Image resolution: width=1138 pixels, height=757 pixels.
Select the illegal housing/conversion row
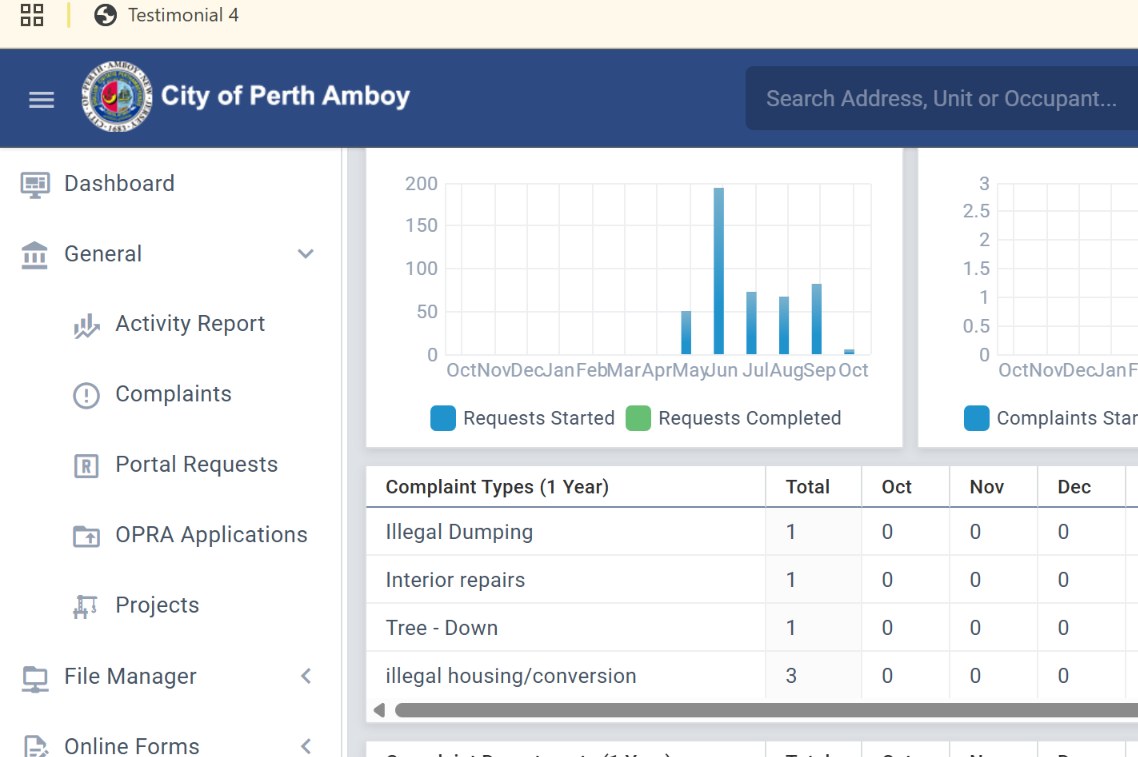click(x=752, y=676)
